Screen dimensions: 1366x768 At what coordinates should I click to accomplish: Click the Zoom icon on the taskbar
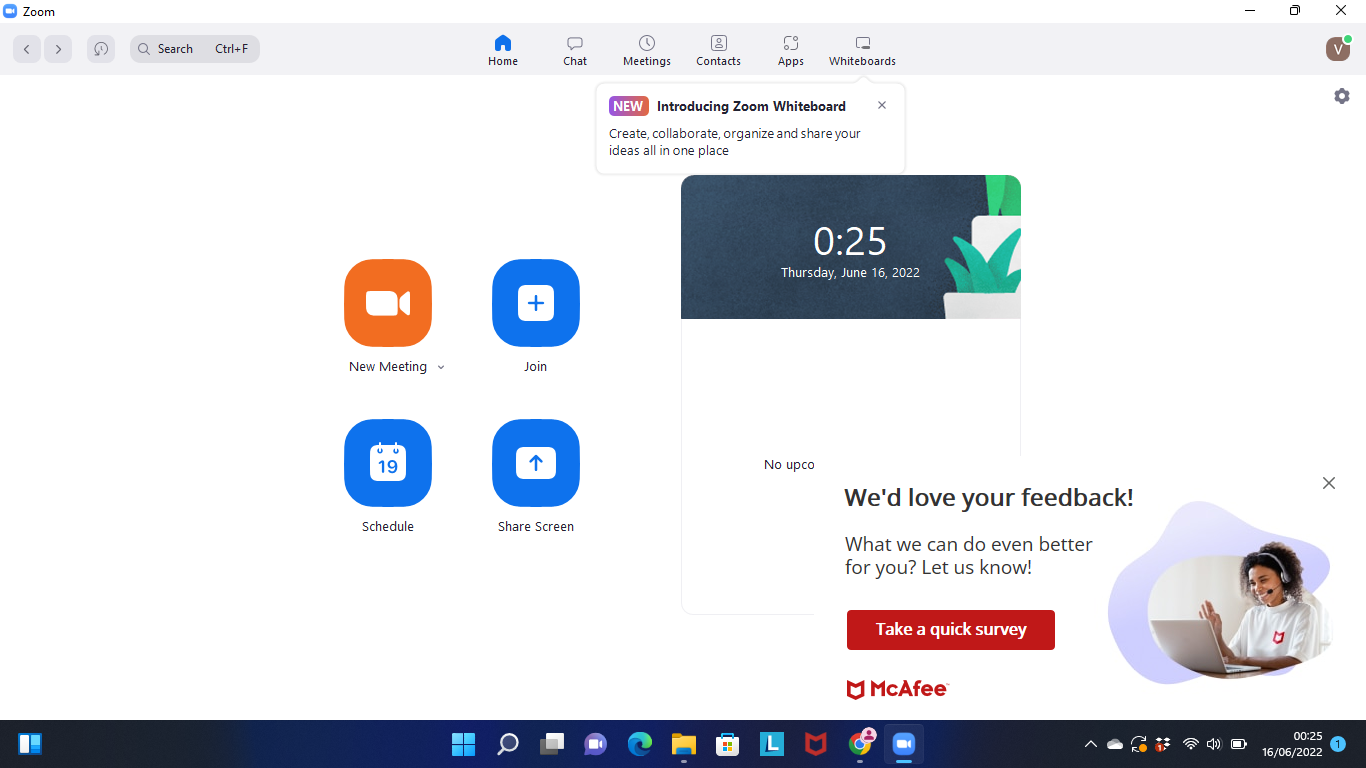(x=904, y=744)
